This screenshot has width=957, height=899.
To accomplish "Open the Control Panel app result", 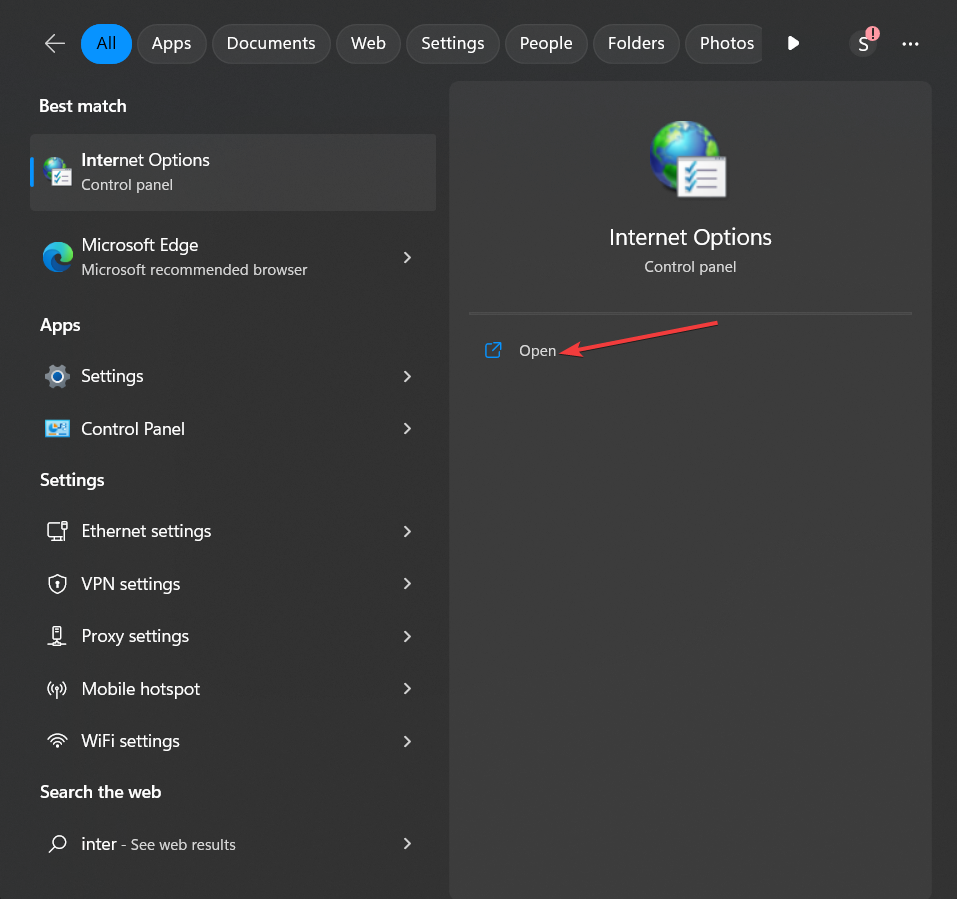I will [x=233, y=428].
